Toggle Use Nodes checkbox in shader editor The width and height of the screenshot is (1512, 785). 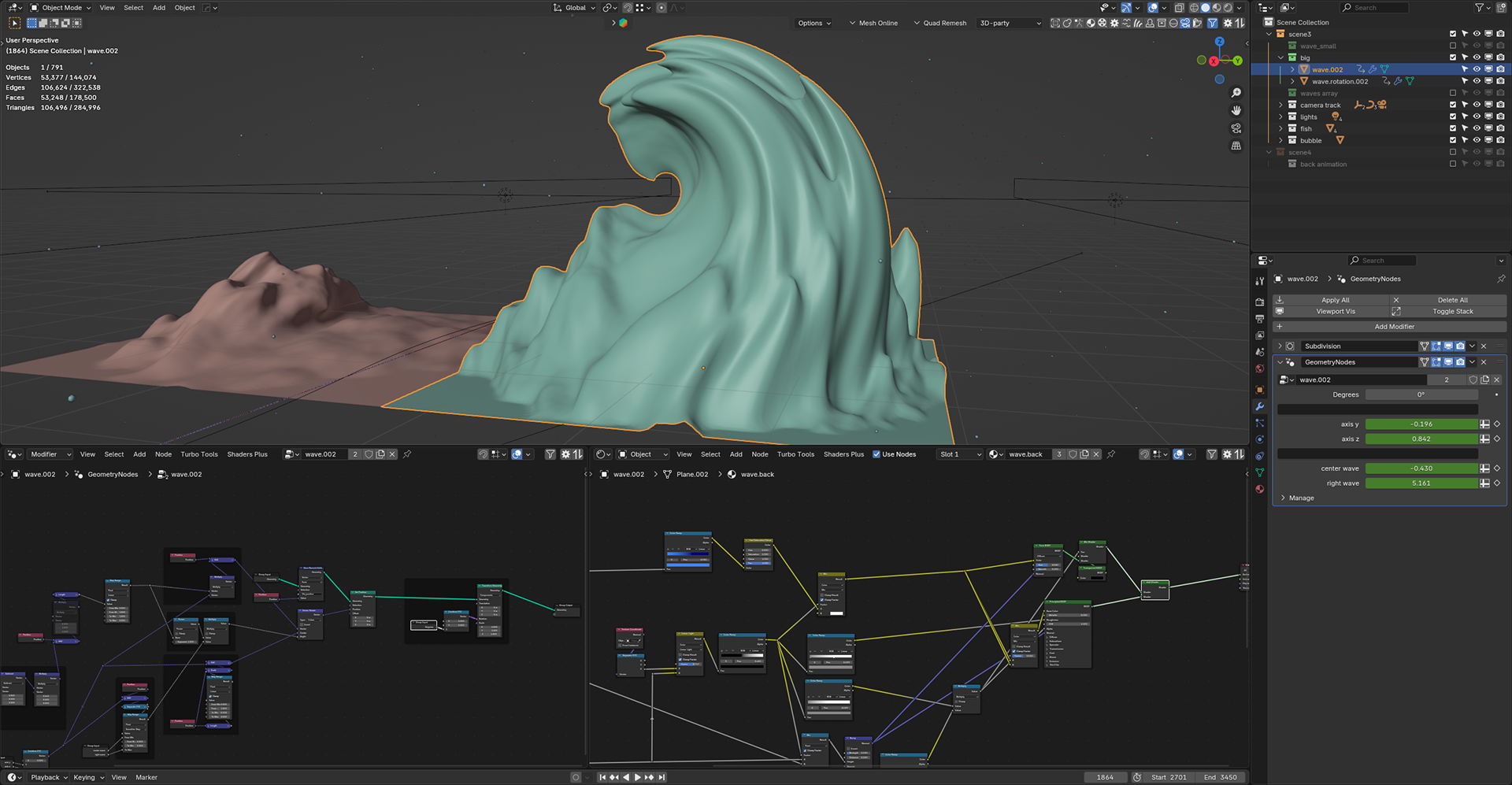coord(876,454)
